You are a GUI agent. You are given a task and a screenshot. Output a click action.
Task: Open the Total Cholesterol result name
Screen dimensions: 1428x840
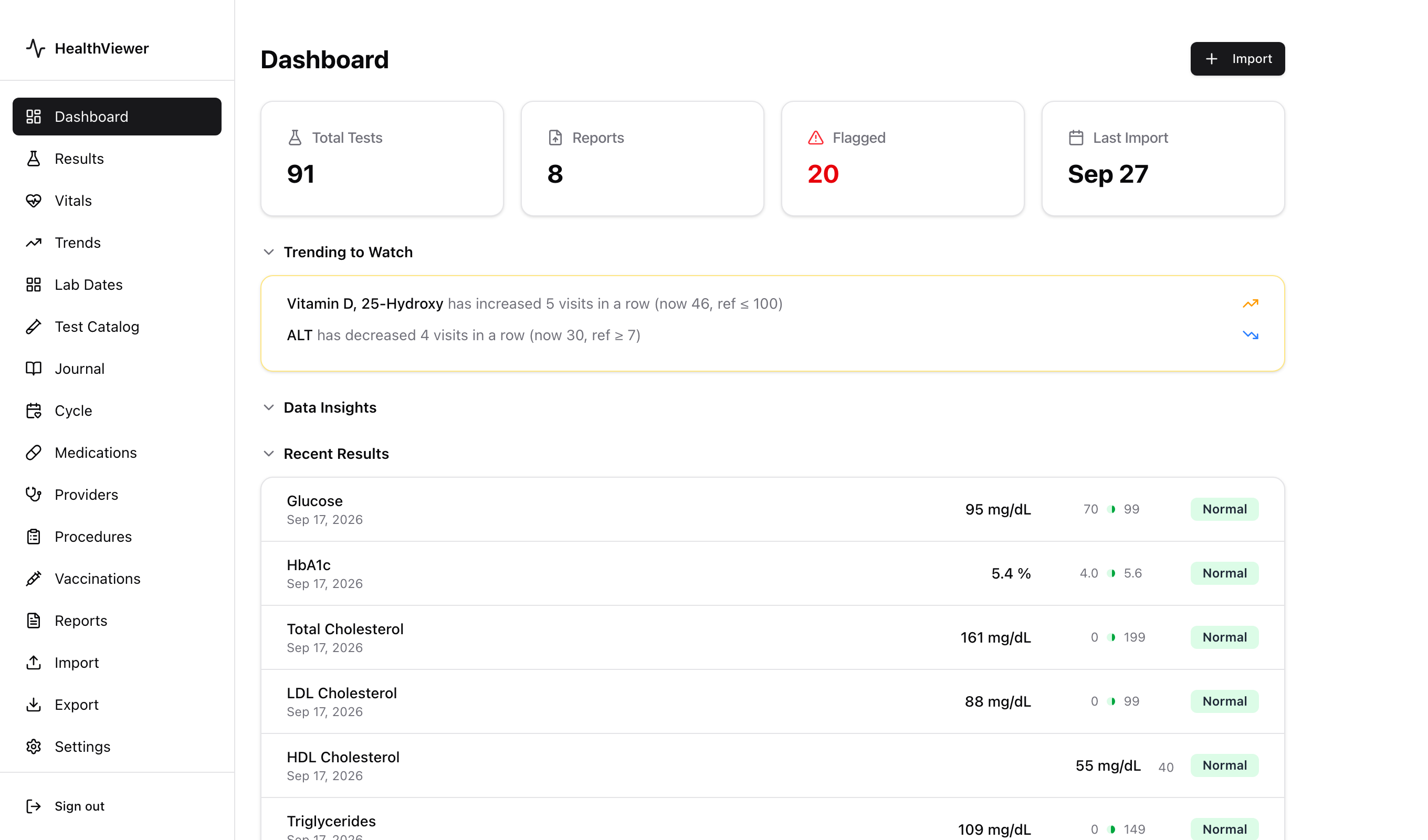point(345,628)
